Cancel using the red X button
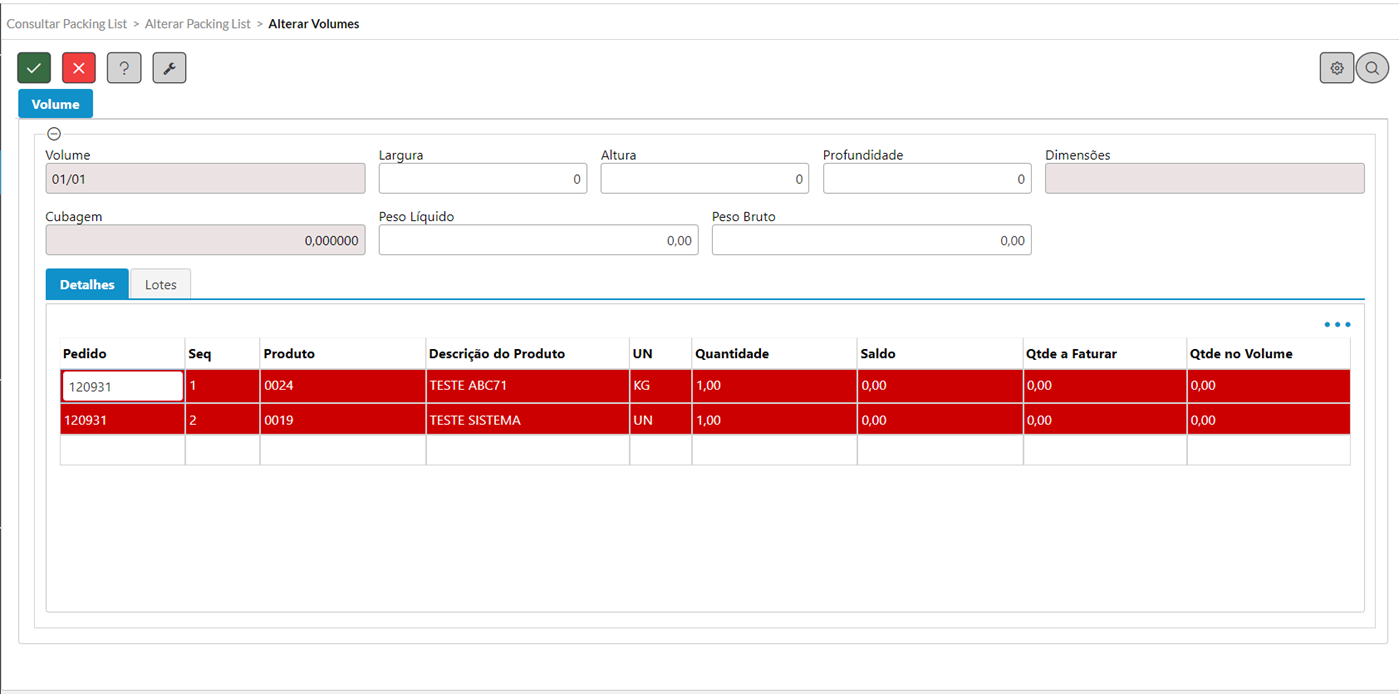The height and width of the screenshot is (694, 1399). click(79, 68)
